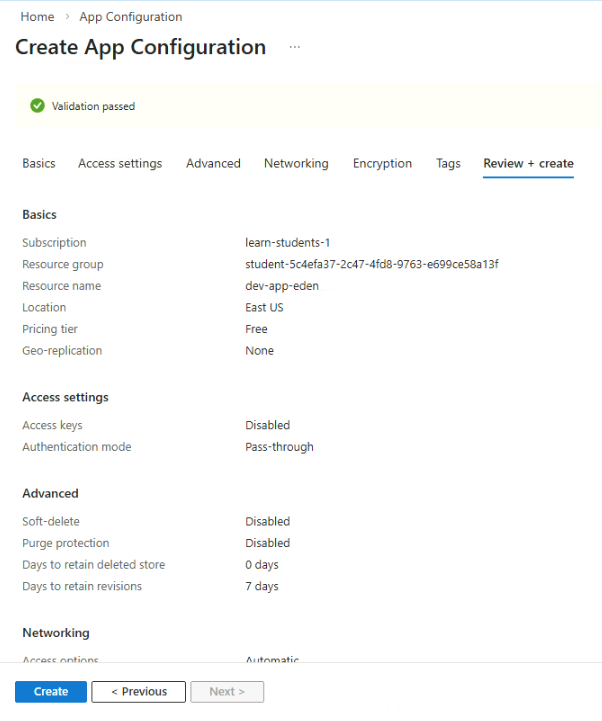602x721 pixels.
Task: Click the Home breadcrumb link
Action: tap(37, 17)
